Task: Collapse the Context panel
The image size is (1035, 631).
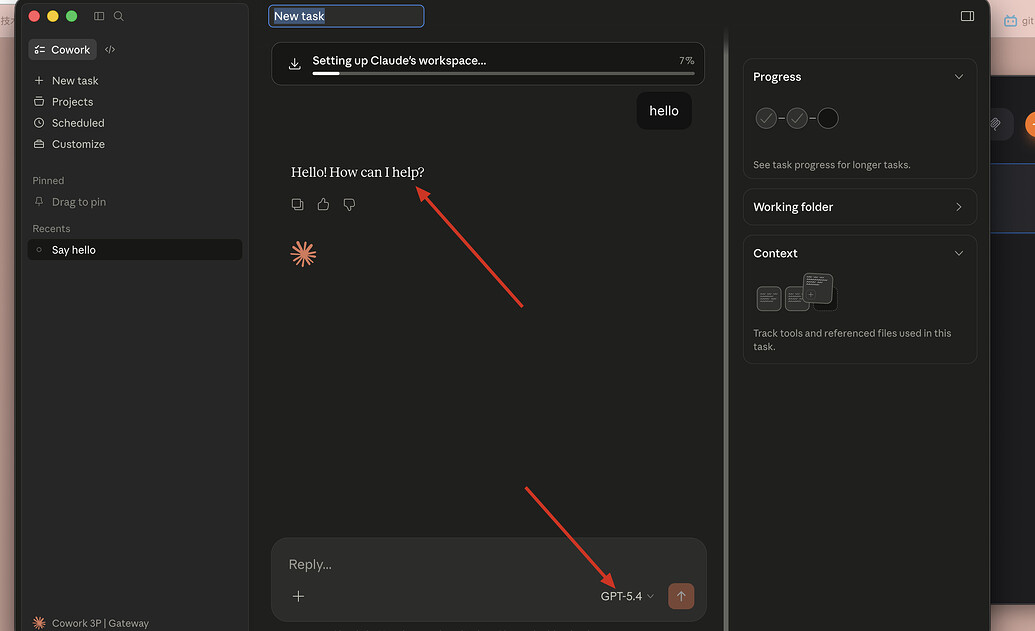Action: (959, 253)
